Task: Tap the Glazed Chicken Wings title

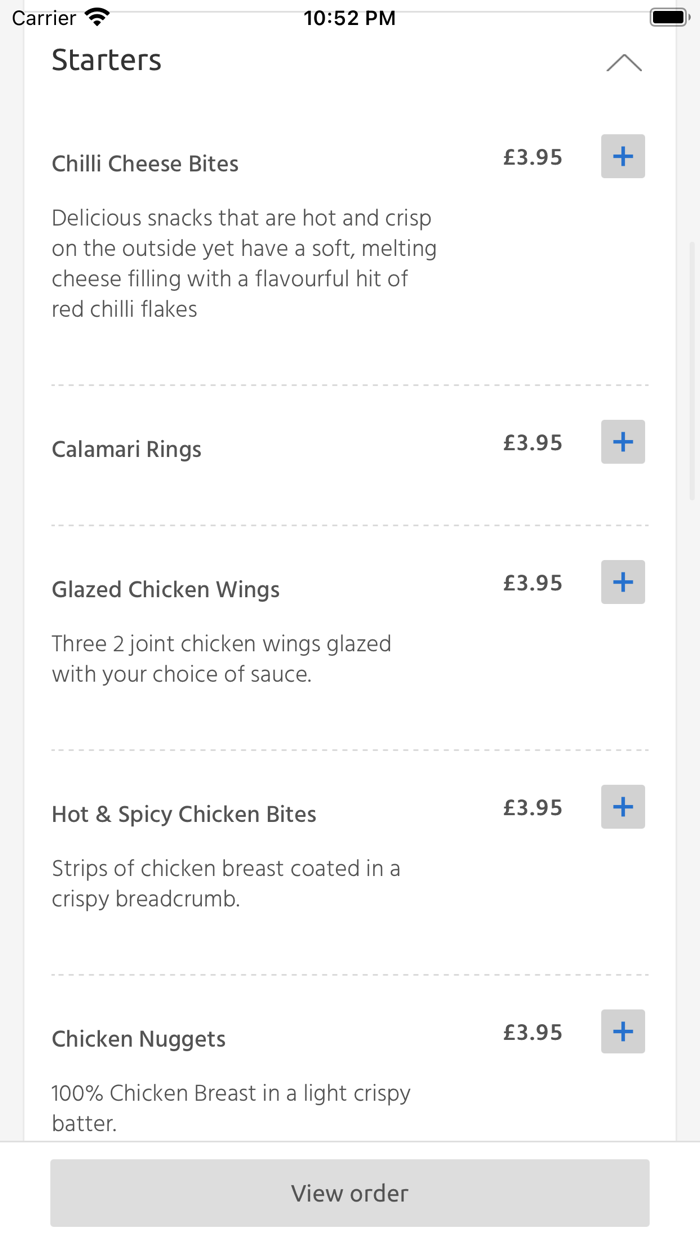Action: tap(166, 590)
